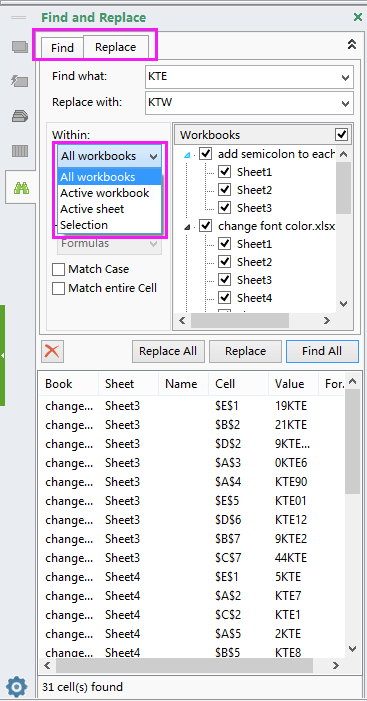Collapse options with the double chevron icon
Viewport: 367px width, 701px height.
[x=352, y=44]
